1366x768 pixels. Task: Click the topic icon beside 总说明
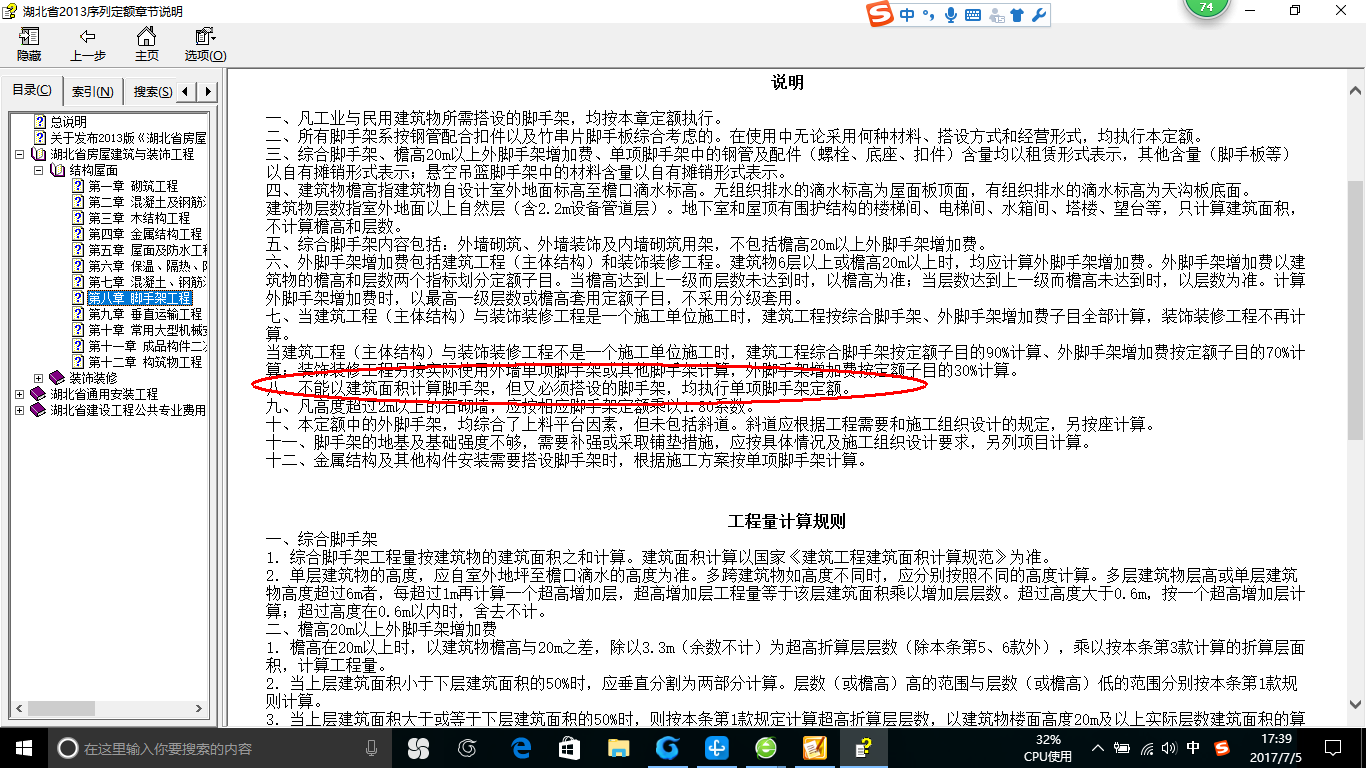[x=40, y=122]
